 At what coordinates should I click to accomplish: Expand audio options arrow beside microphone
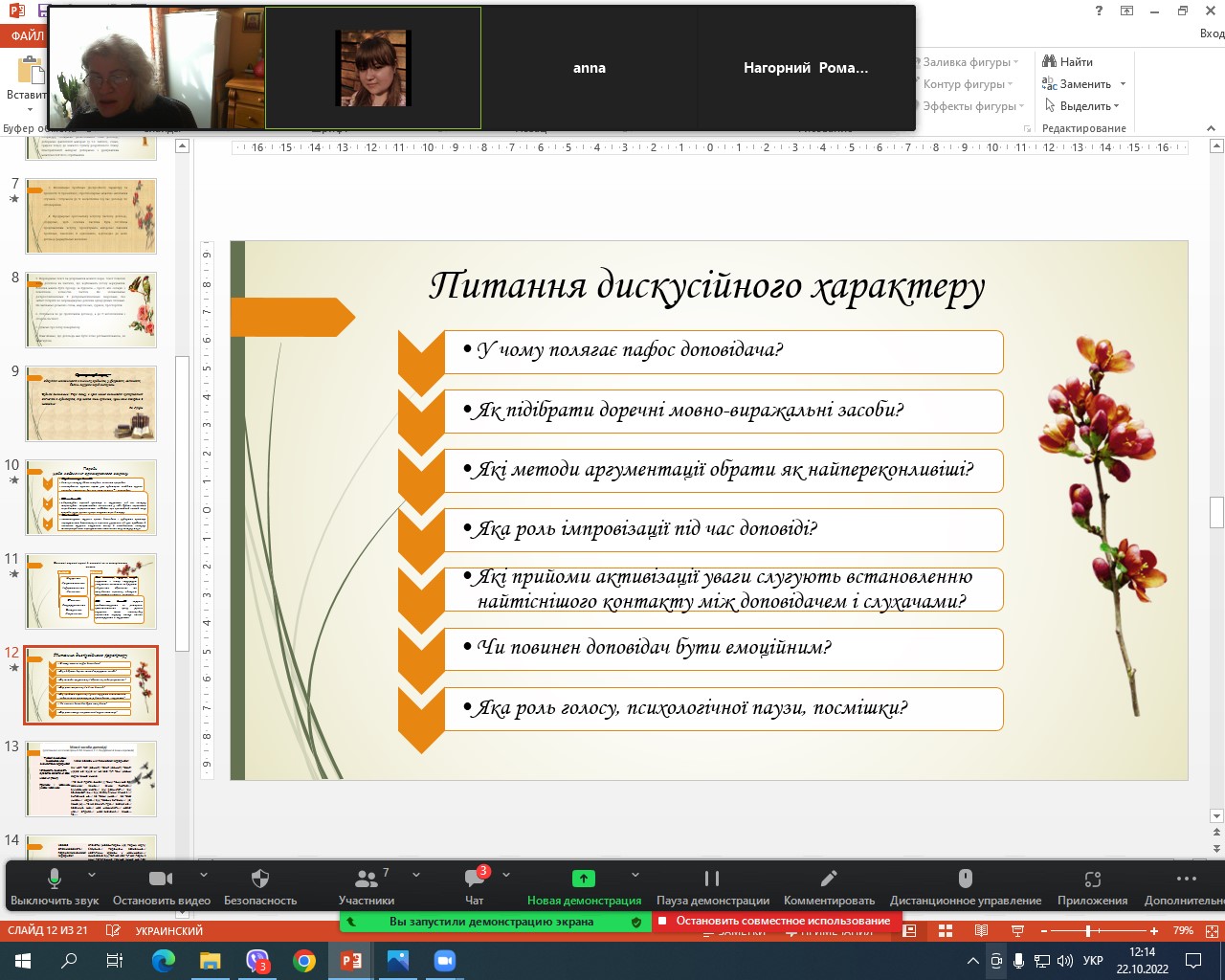pyautogui.click(x=92, y=875)
